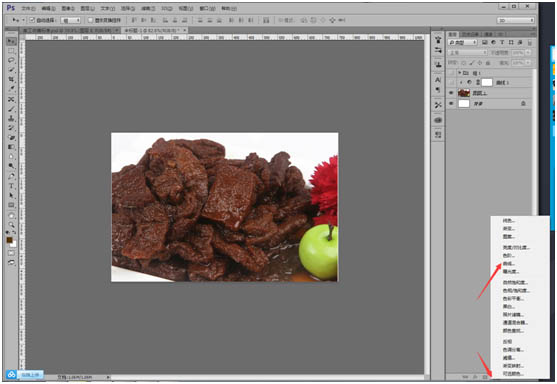Choose Selective Color at menu bottom
557x384 pixels.
[513, 373]
